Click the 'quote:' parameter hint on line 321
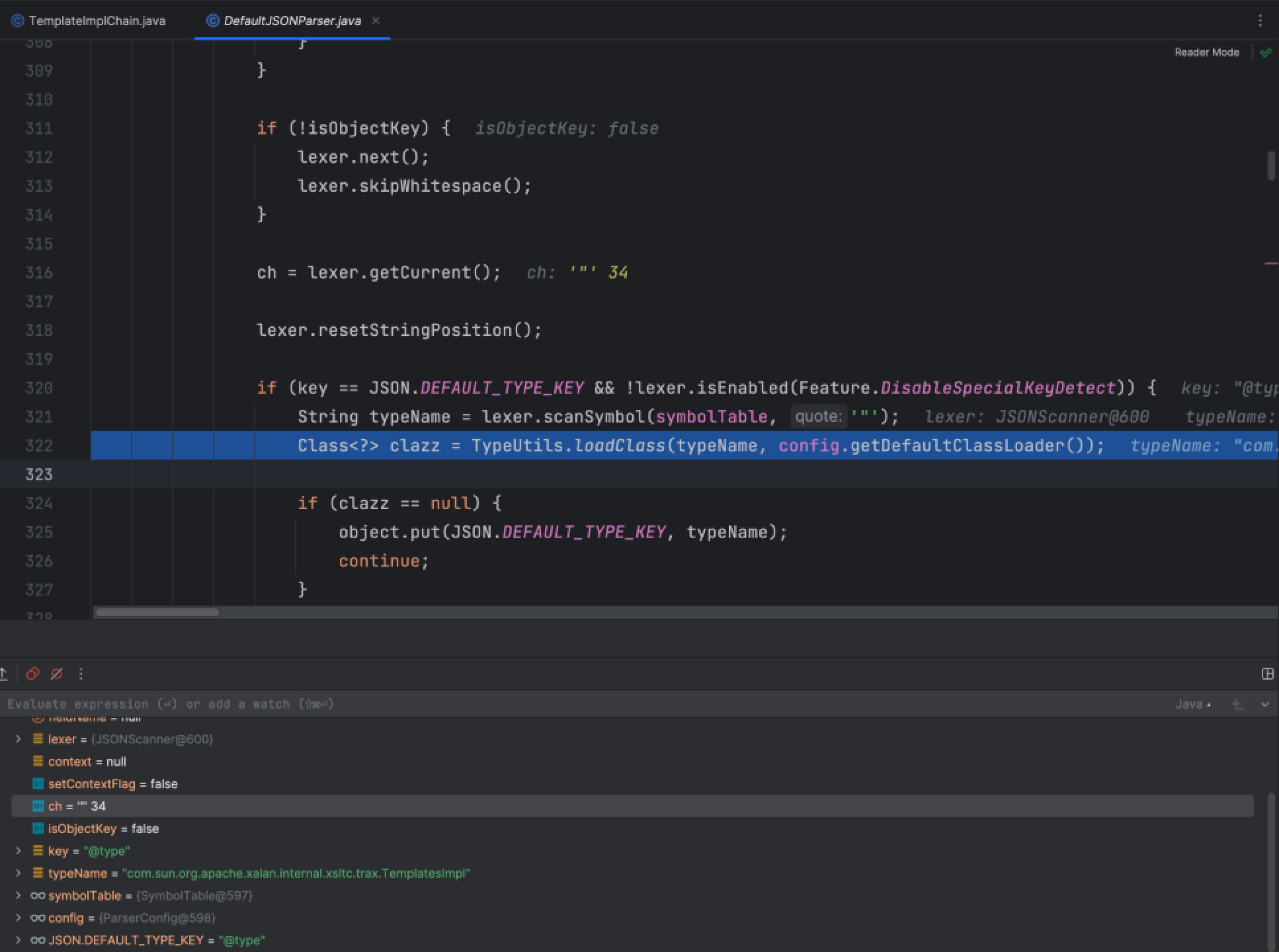The width and height of the screenshot is (1279, 952). tap(819, 416)
